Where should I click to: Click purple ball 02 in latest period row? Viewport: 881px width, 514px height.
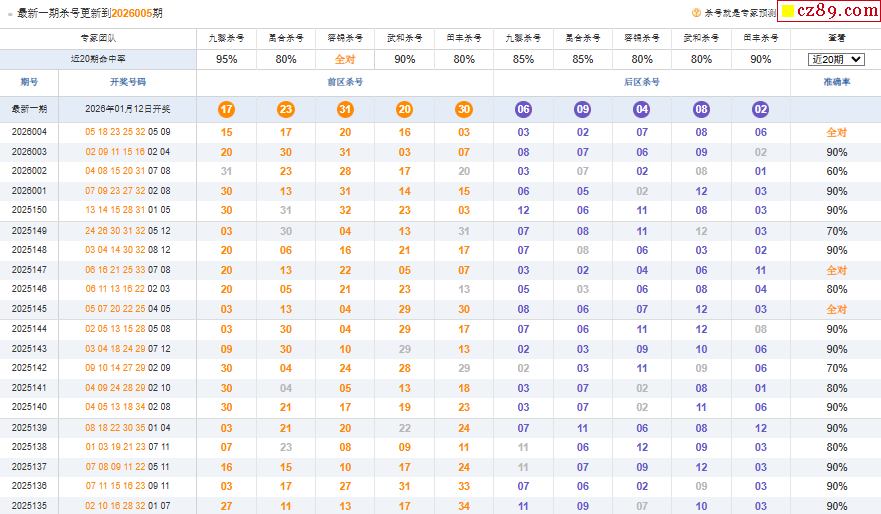pyautogui.click(x=760, y=110)
